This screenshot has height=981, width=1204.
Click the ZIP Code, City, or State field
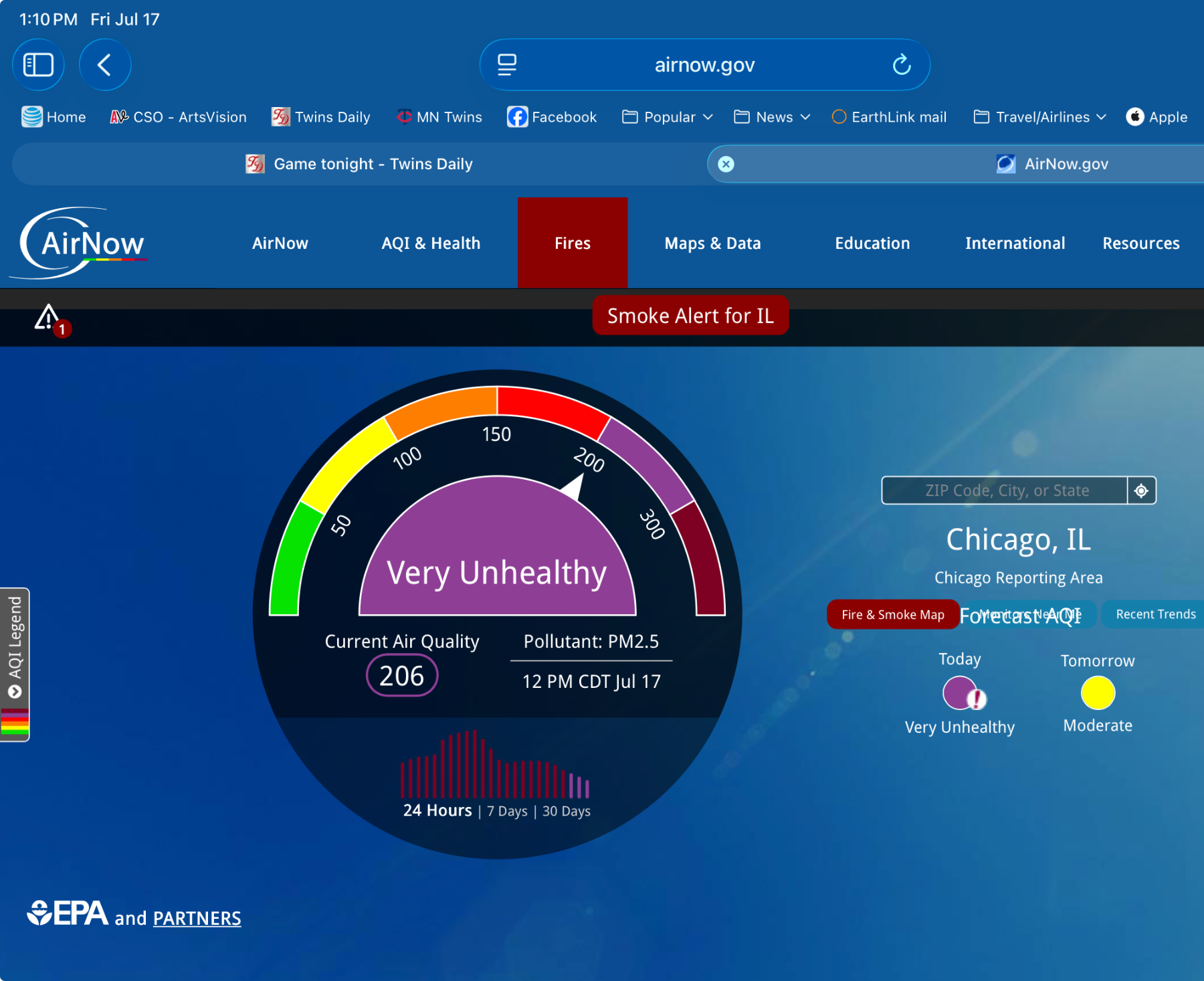coord(1005,490)
